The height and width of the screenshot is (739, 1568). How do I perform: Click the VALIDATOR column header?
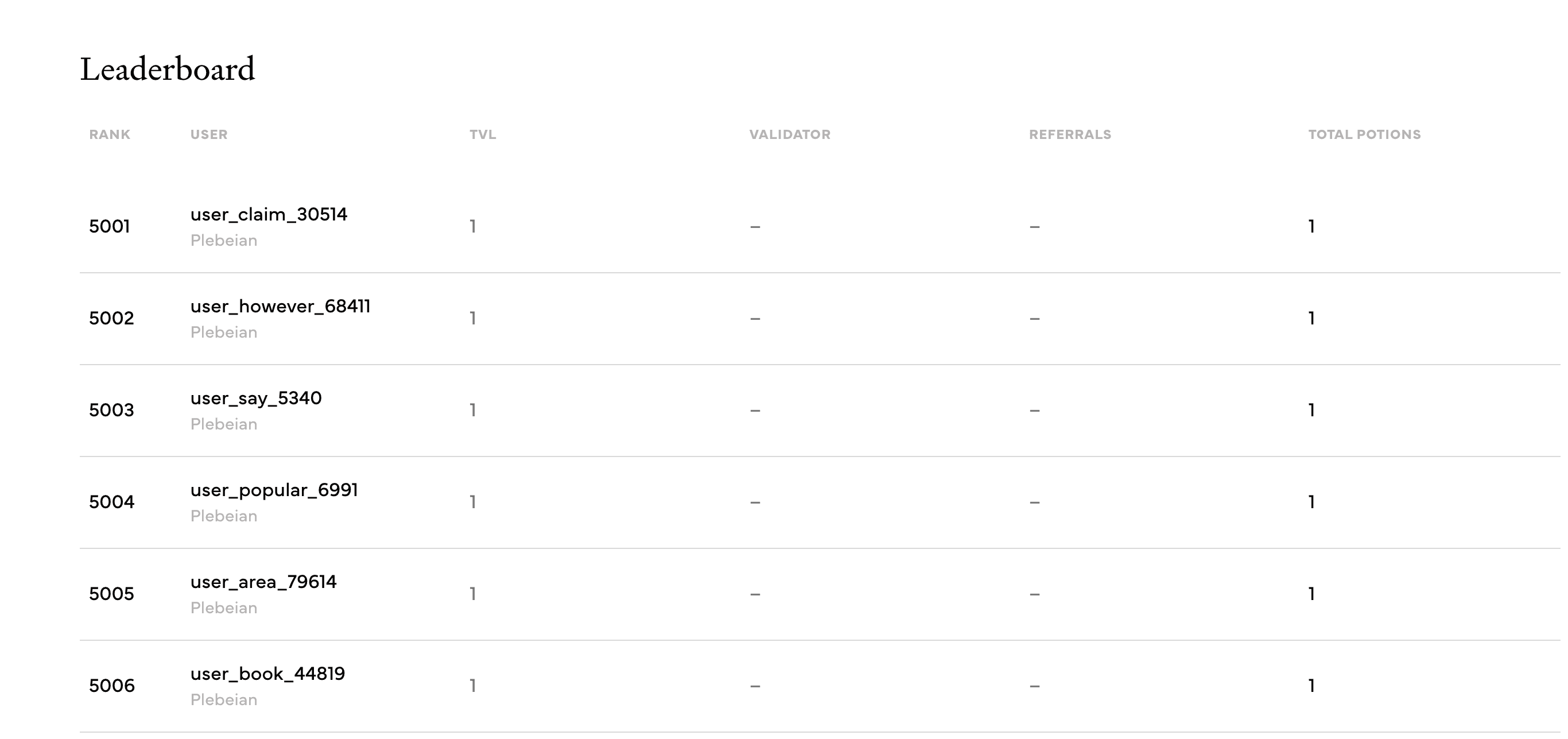point(790,134)
